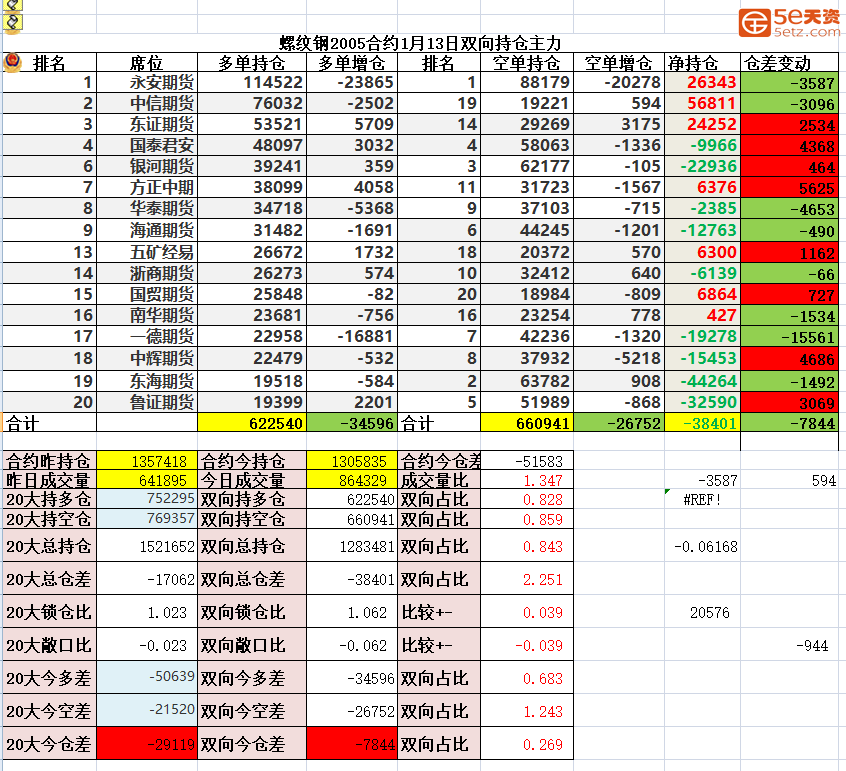Click the 昨日成交量 label cell
Screen dimensions: 846x771
point(50,480)
